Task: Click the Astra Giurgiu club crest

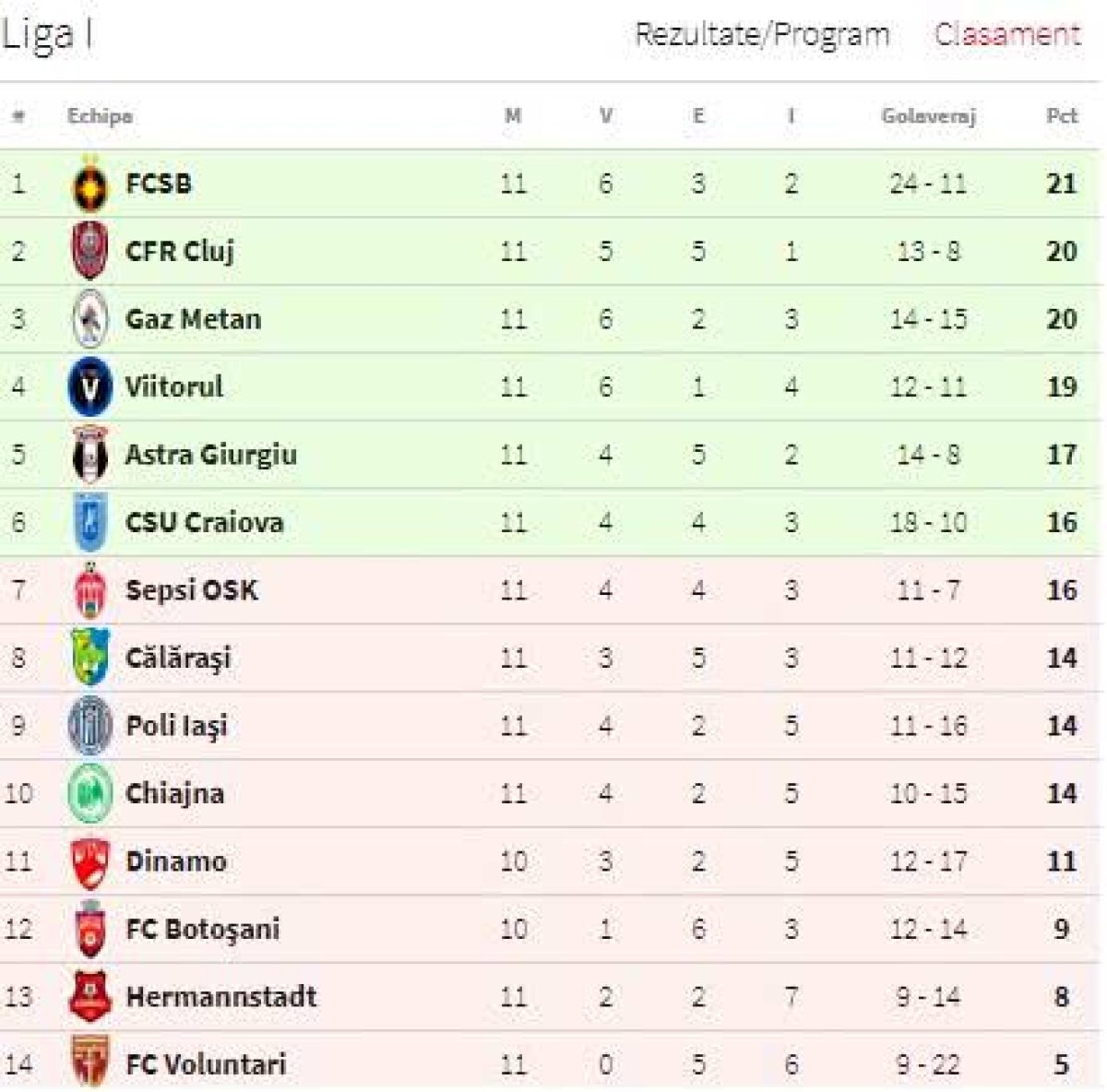Action: (89, 455)
